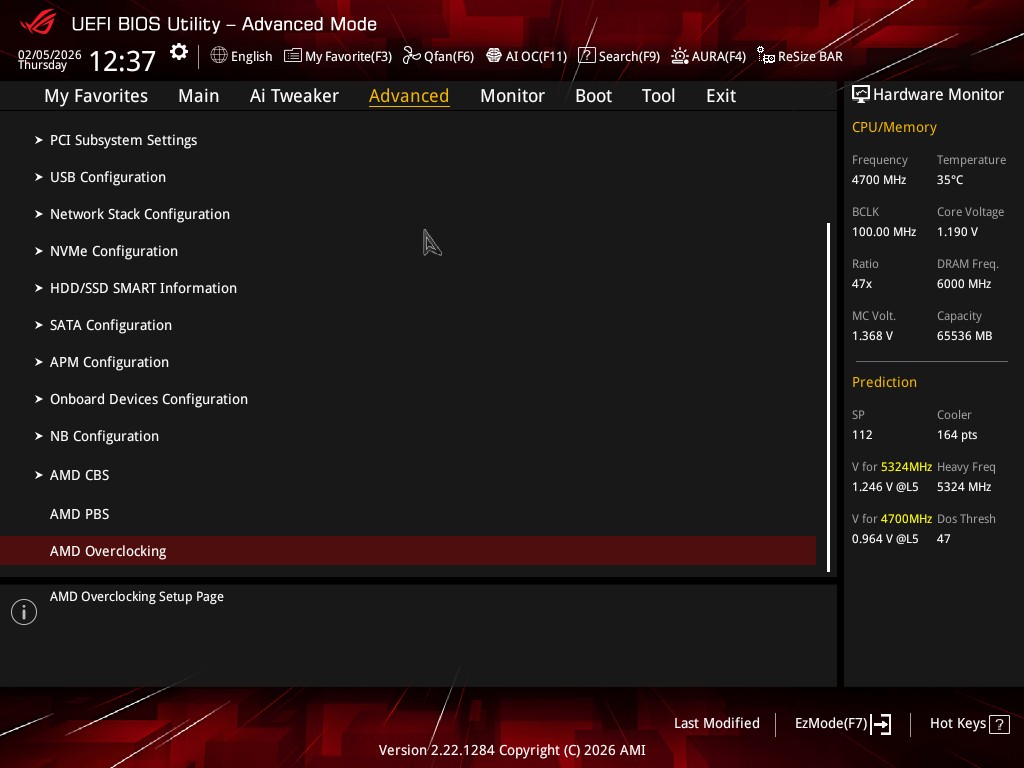Expand Network Stack Configuration arrow
This screenshot has height=768, width=1024.
click(39, 214)
